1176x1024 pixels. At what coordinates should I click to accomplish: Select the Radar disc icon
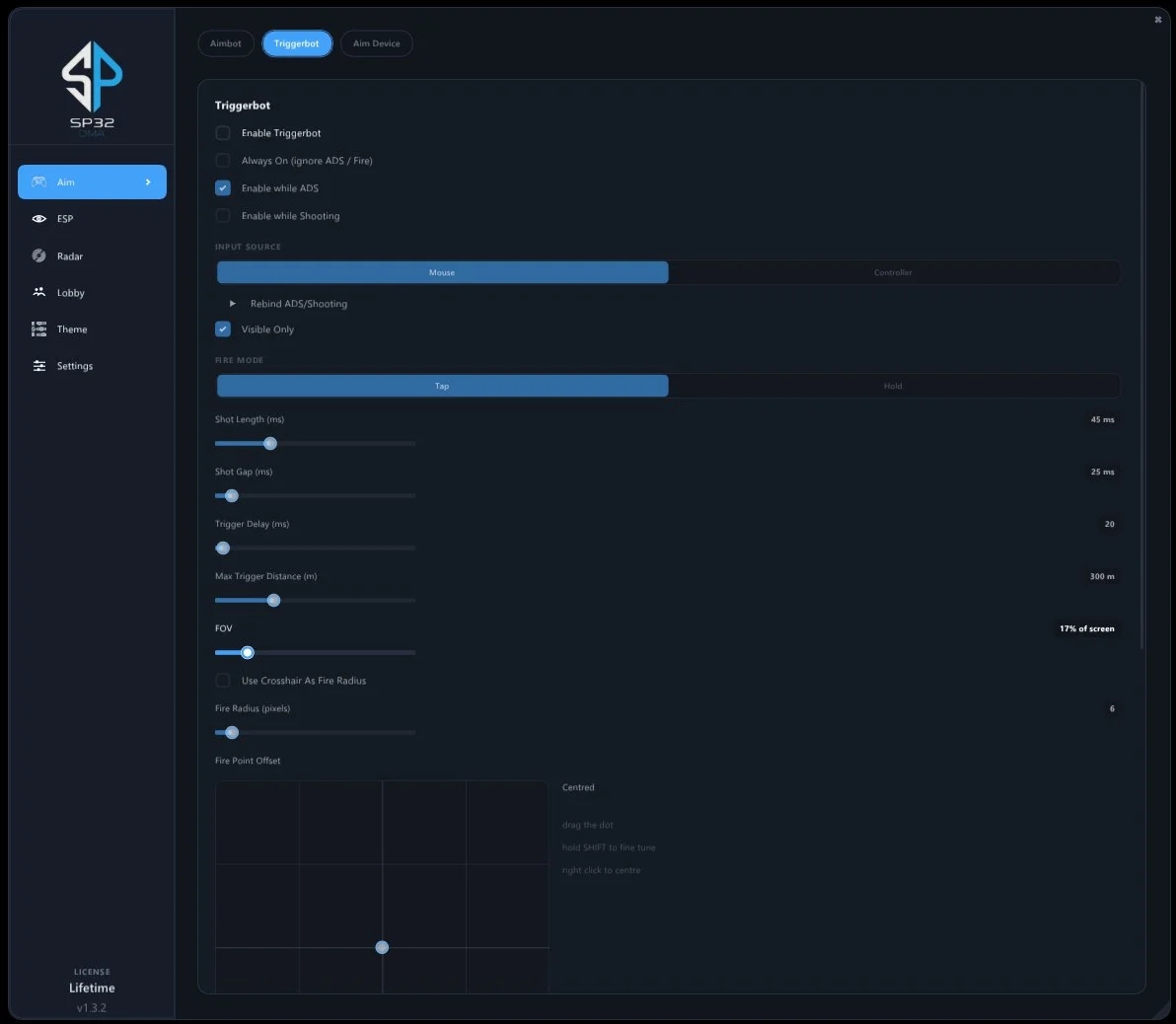(39, 256)
